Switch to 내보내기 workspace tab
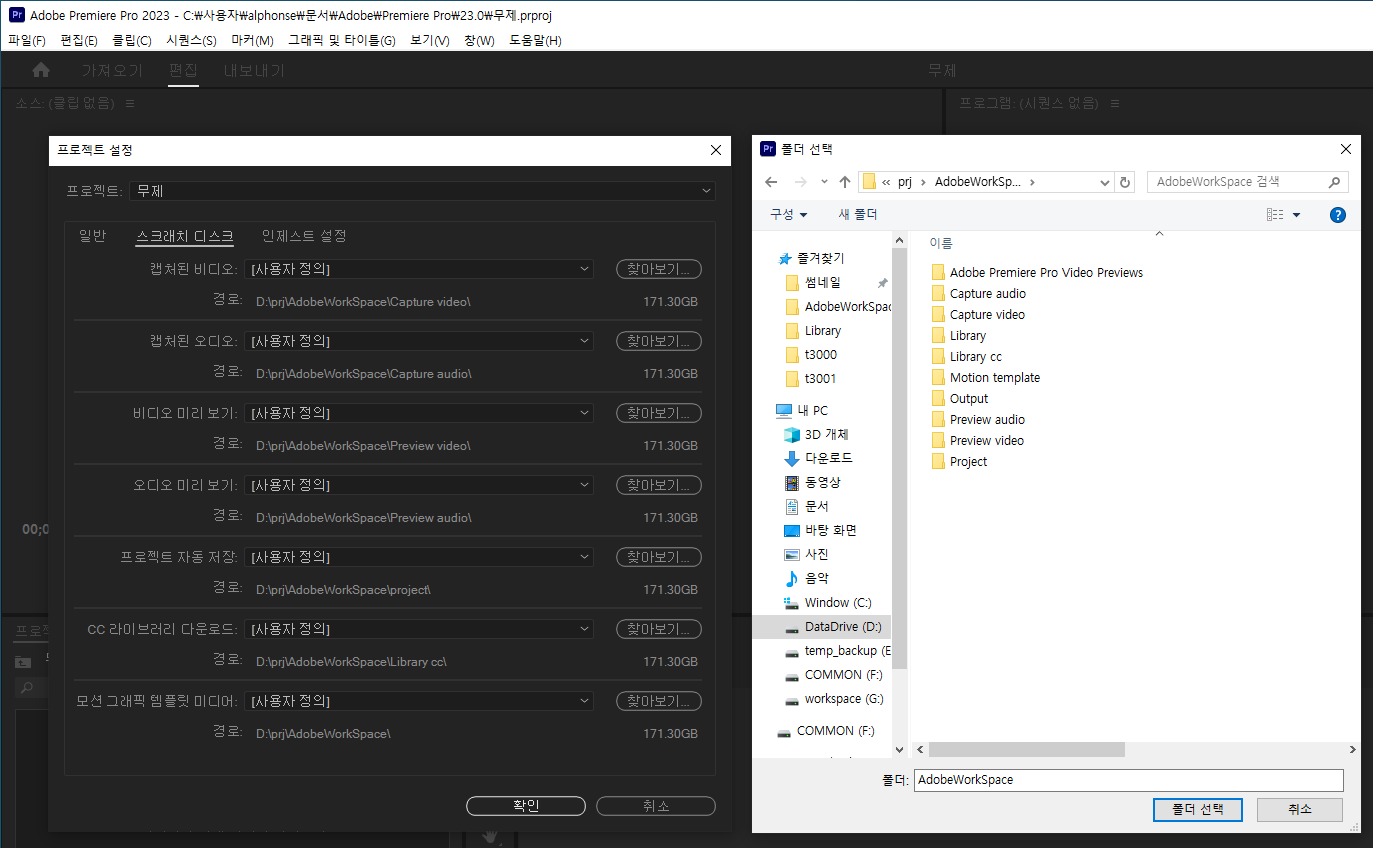Image resolution: width=1373 pixels, height=848 pixels. click(254, 70)
